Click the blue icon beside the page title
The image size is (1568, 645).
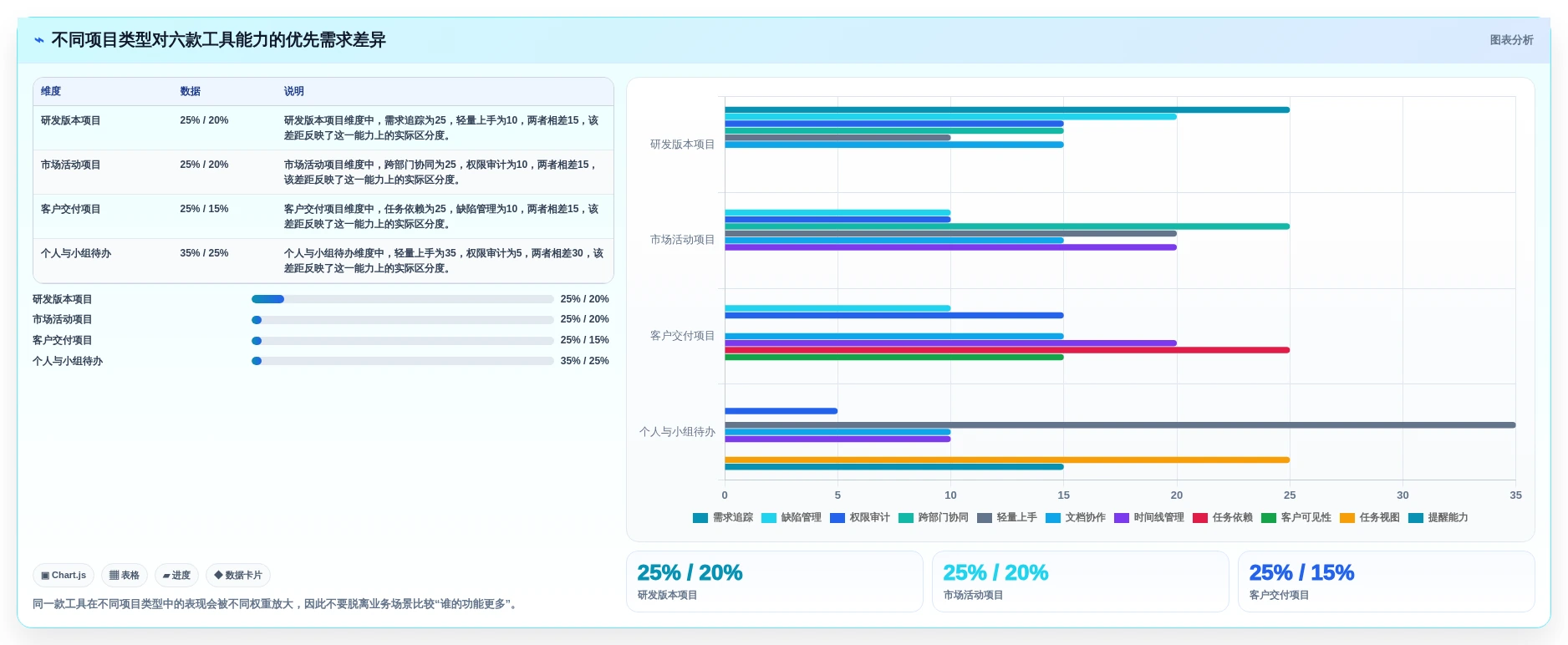(39, 40)
